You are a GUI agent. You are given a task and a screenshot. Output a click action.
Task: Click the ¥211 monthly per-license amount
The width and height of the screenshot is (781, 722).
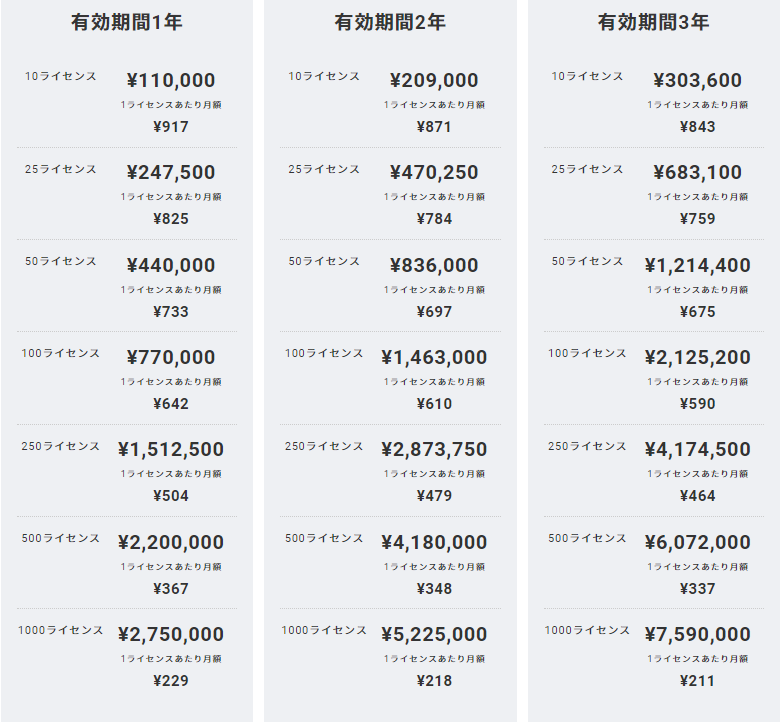coord(697,681)
